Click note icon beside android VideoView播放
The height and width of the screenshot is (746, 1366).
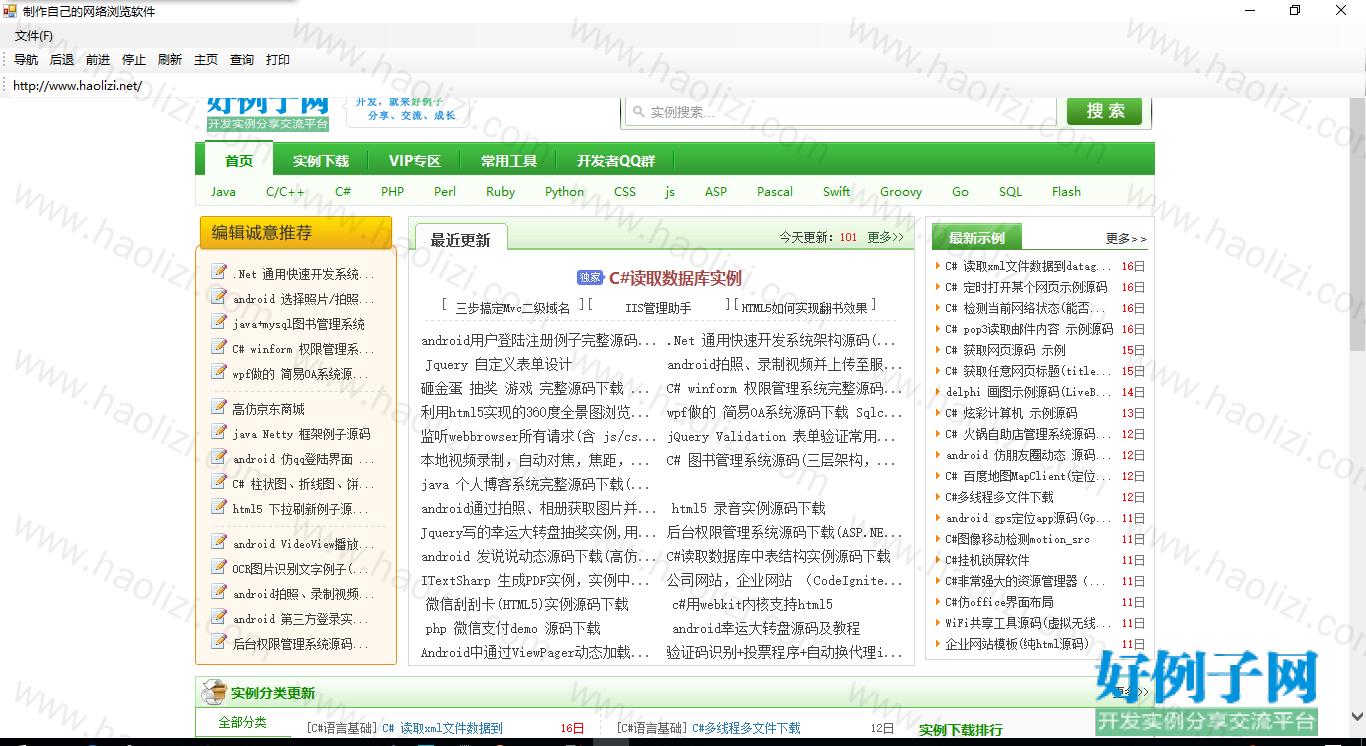(219, 541)
